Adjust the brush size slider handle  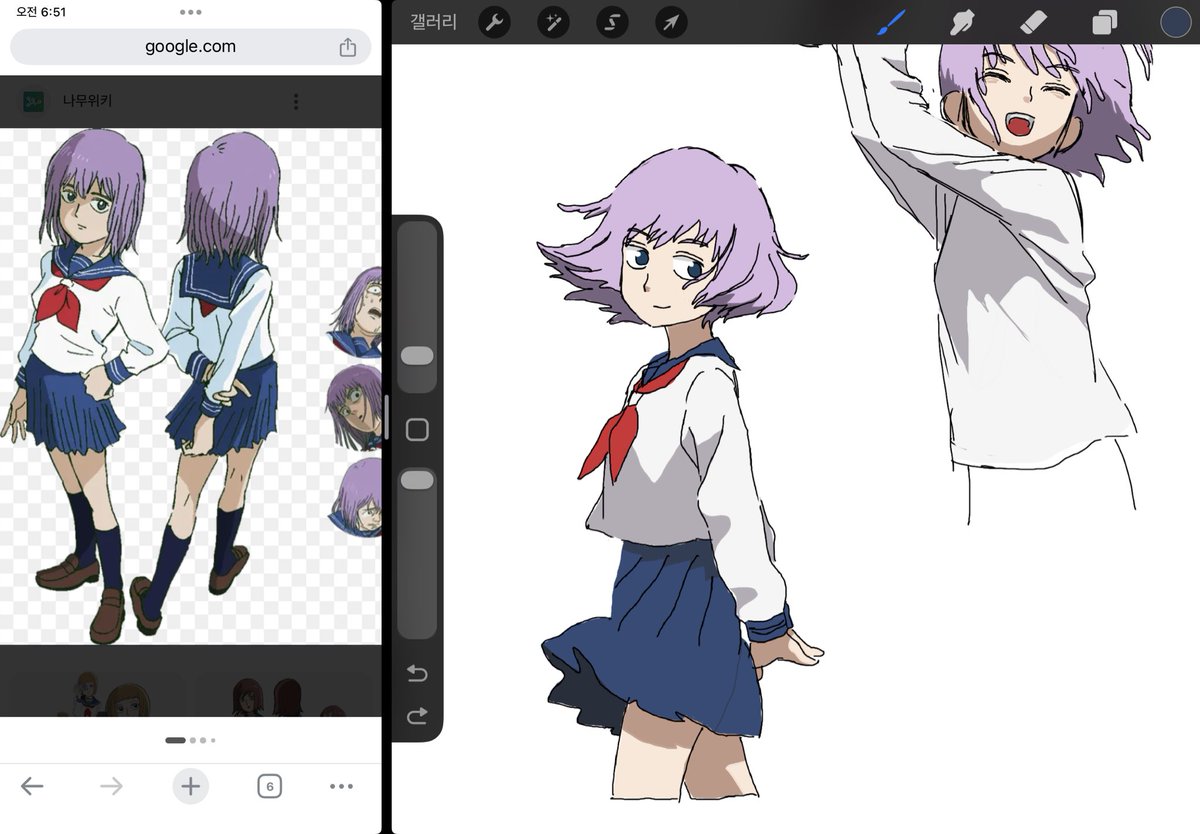[417, 356]
